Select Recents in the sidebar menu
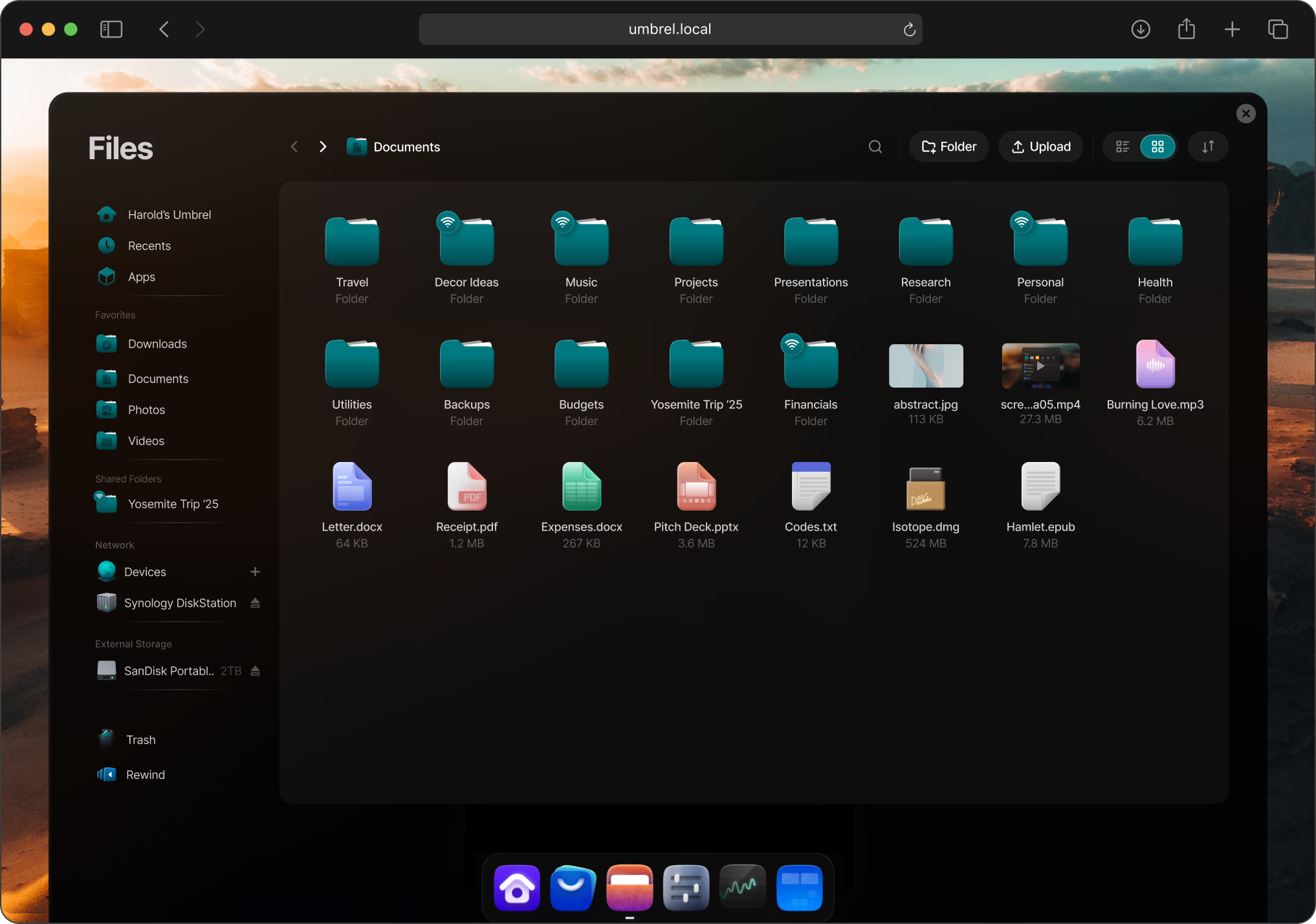 point(149,245)
